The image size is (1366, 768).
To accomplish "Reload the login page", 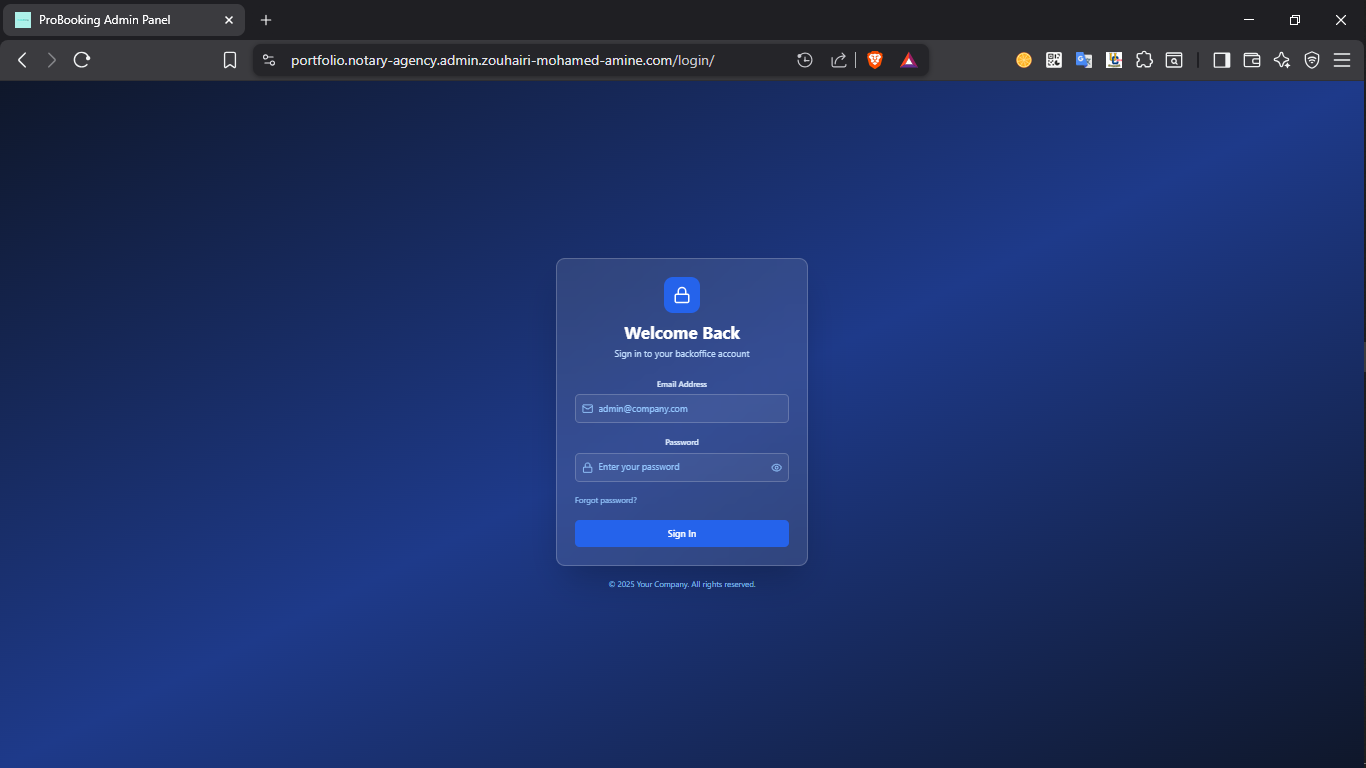I will (x=81, y=59).
